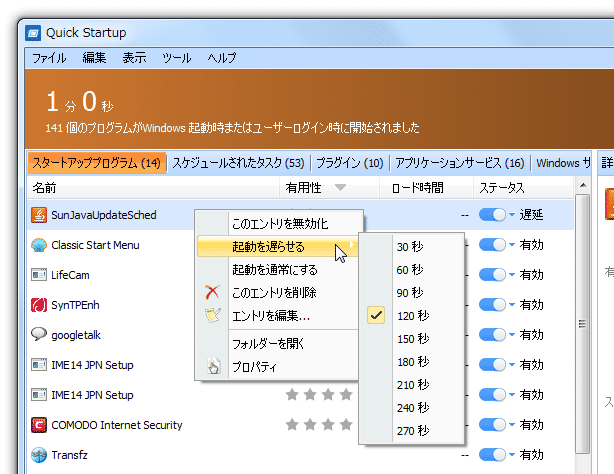Image resolution: width=614 pixels, height=474 pixels.
Task: Open the status dropdown arrow for LifeCam
Action: [x=512, y=275]
